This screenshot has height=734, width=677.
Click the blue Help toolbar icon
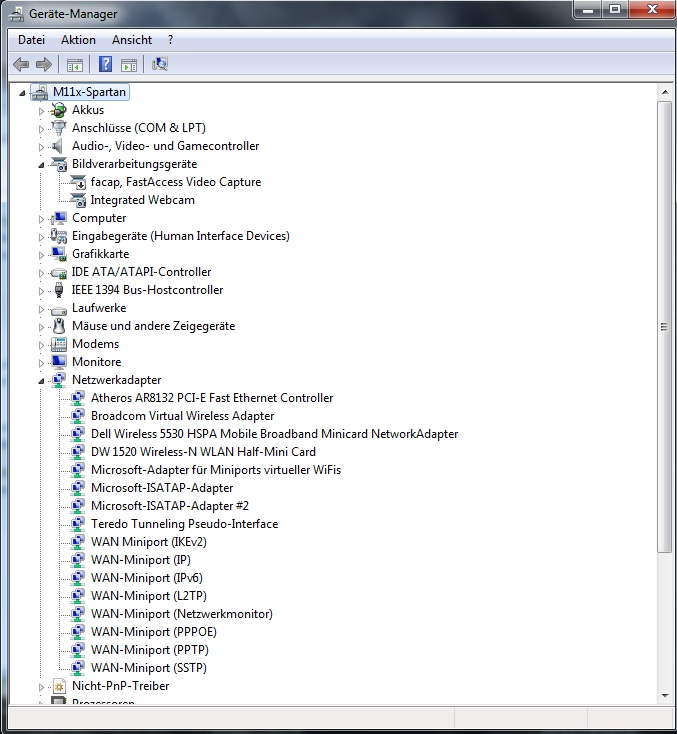pos(105,65)
